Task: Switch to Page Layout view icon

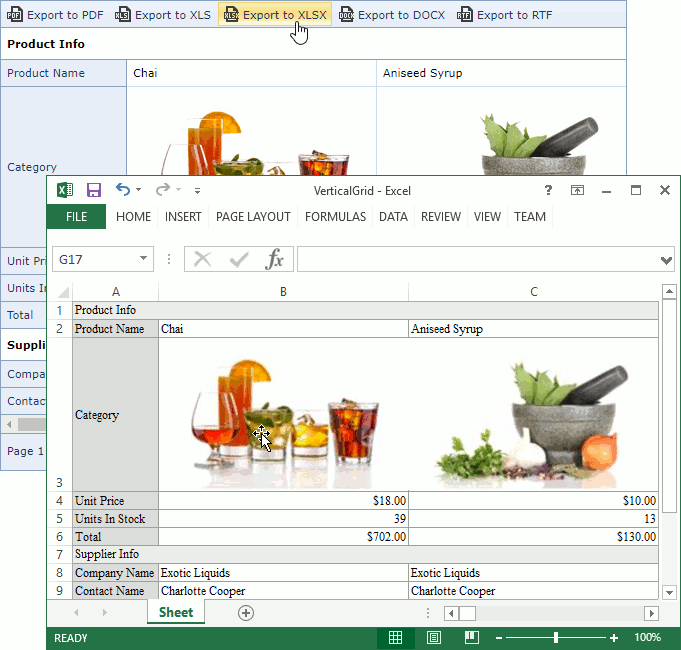Action: tap(433, 637)
